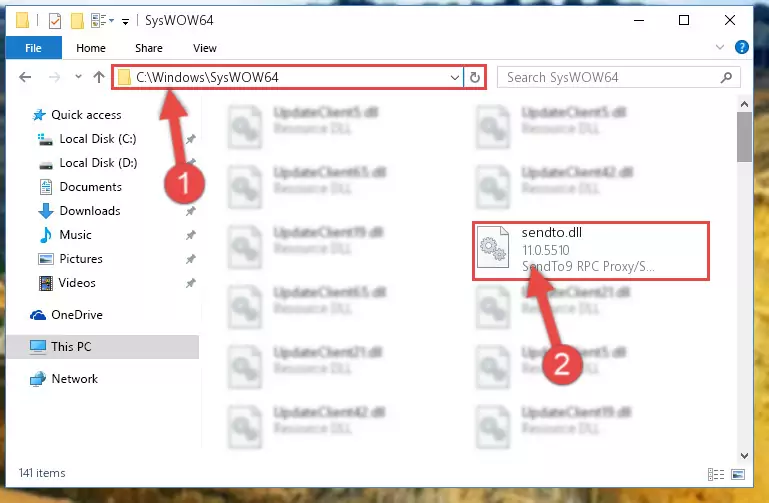Expand address bar history dropdown
This screenshot has width=769, height=503.
point(455,77)
